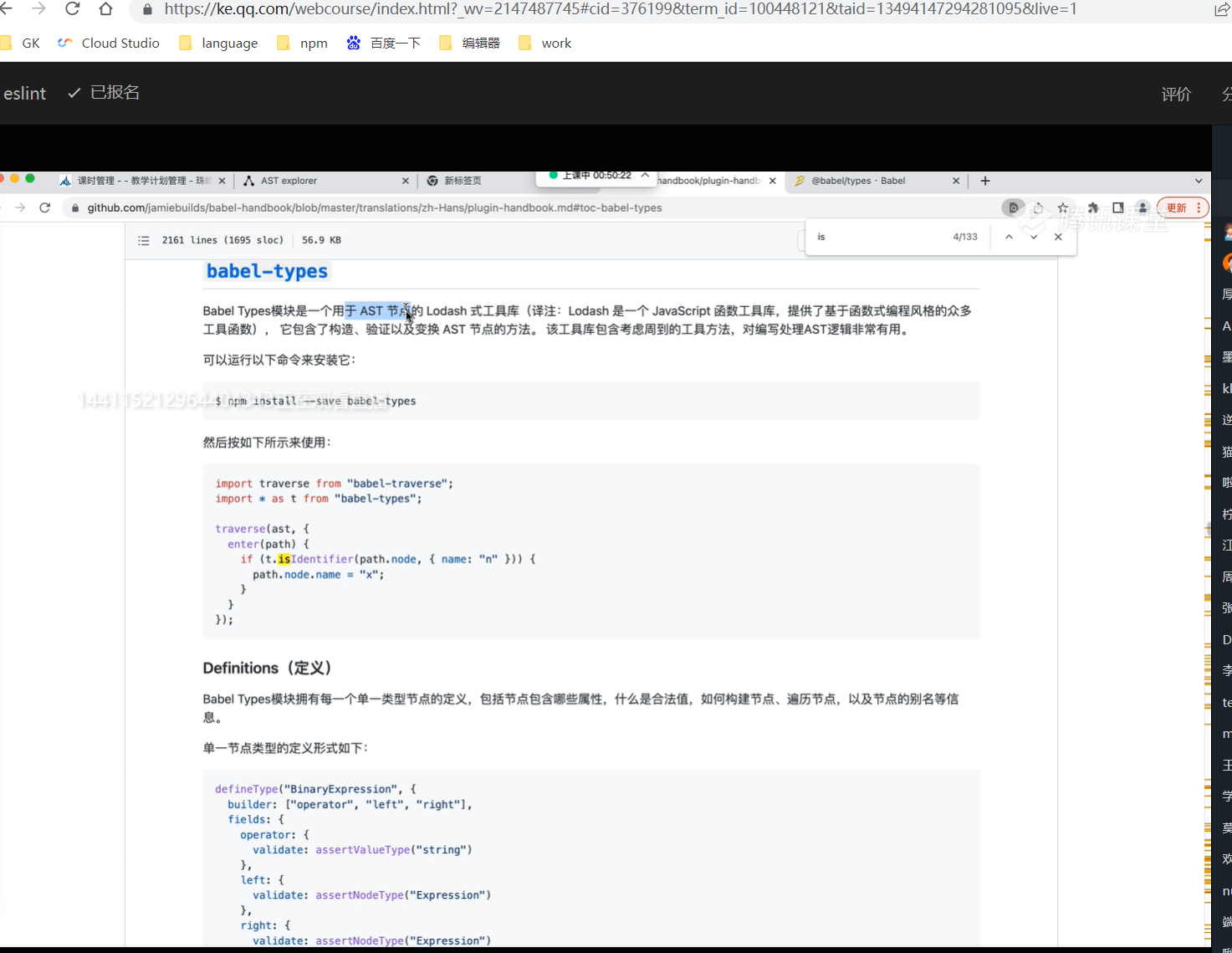Open the extensions puzzle icon
Screen dimensions: 1232x953
(x=1092, y=208)
